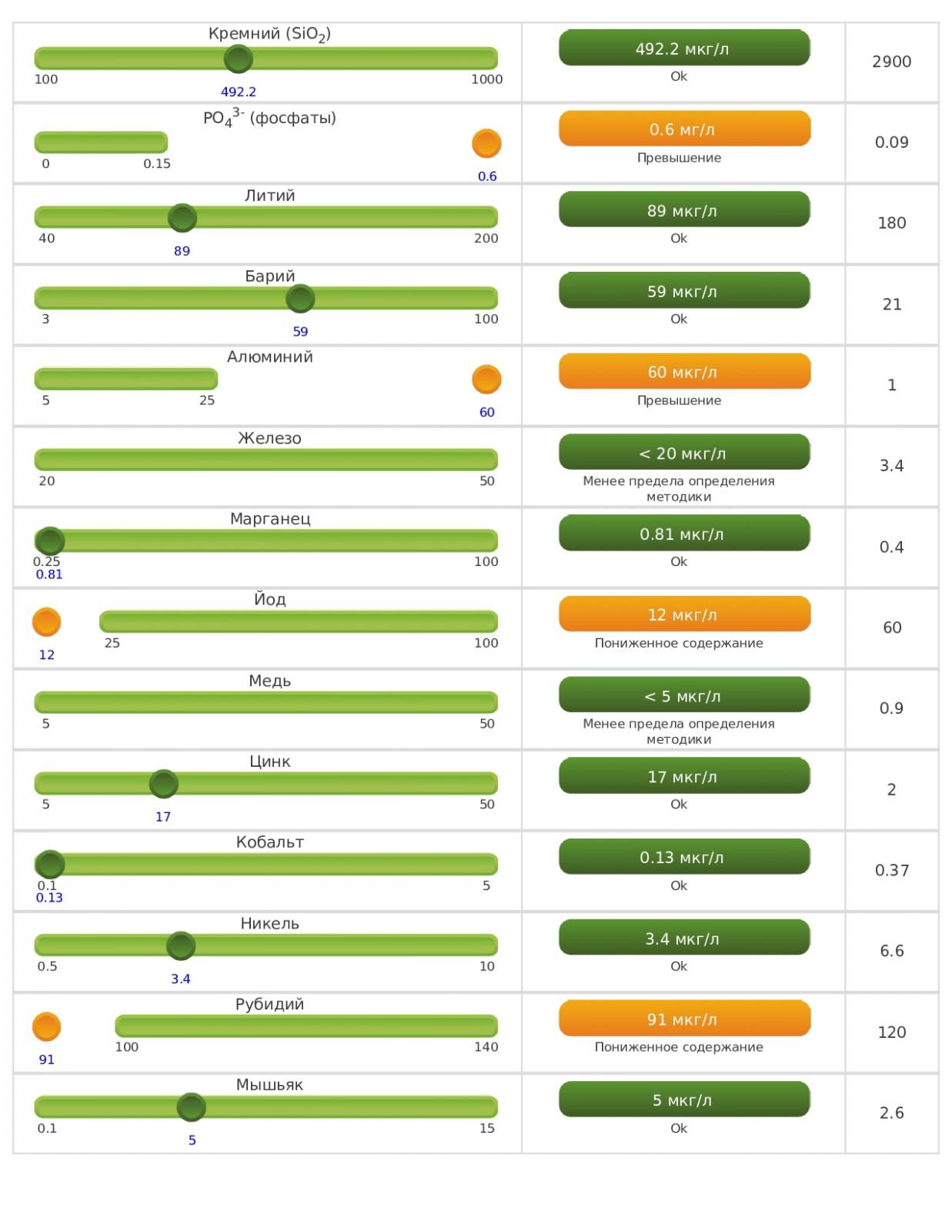This screenshot has height=1232, width=952.
Task: Click the Литий slider knob at 89
Action: coord(182,218)
